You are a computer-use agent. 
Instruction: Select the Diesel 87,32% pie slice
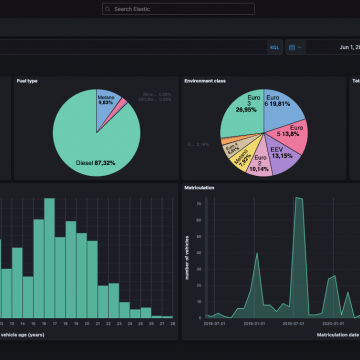click(90, 147)
